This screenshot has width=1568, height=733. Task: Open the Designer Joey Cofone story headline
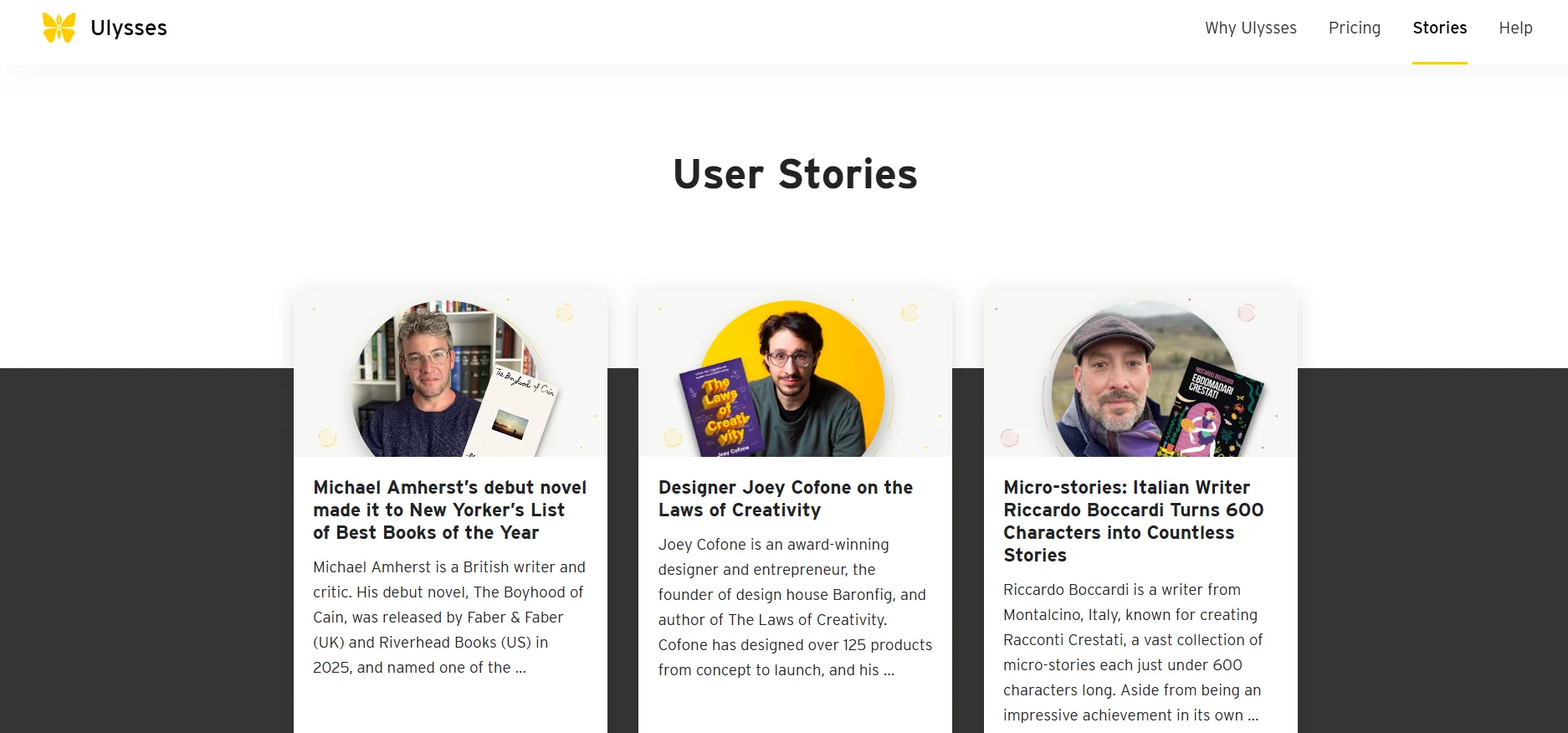tap(785, 499)
